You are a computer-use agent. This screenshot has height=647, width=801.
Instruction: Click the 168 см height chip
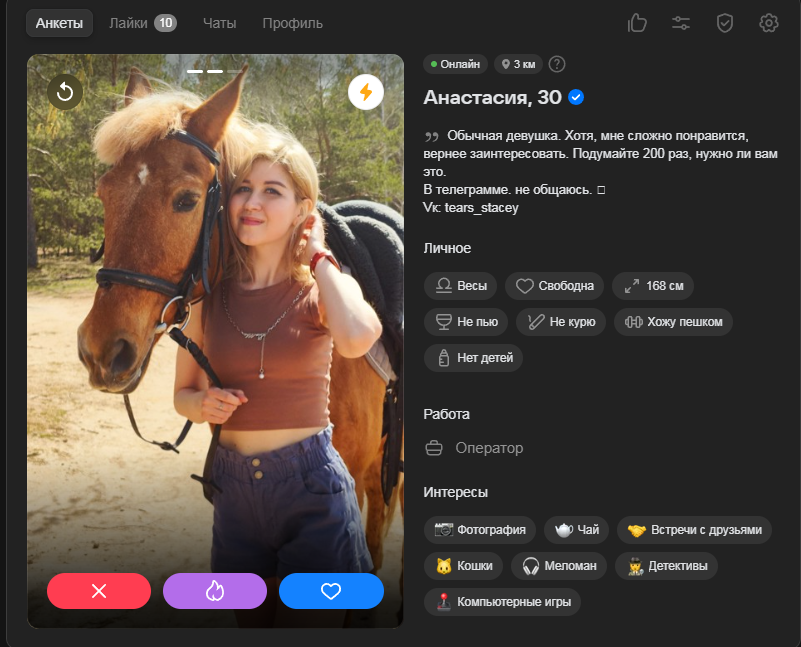(x=653, y=285)
